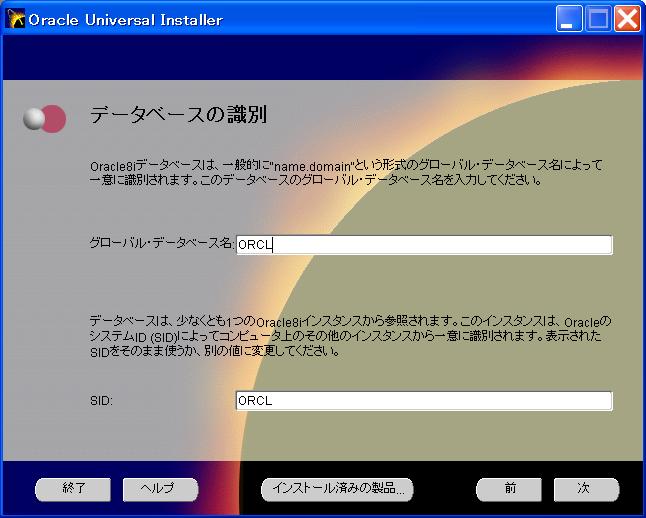Viewport: 646px width, 518px height.
Task: Click the Oracle Universal Installer title bar icon
Action: click(x=16, y=19)
